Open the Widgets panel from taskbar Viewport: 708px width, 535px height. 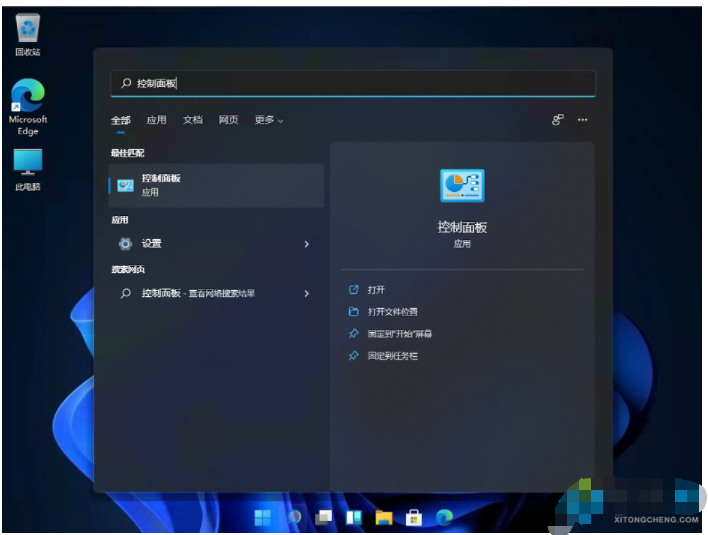[x=353, y=517]
